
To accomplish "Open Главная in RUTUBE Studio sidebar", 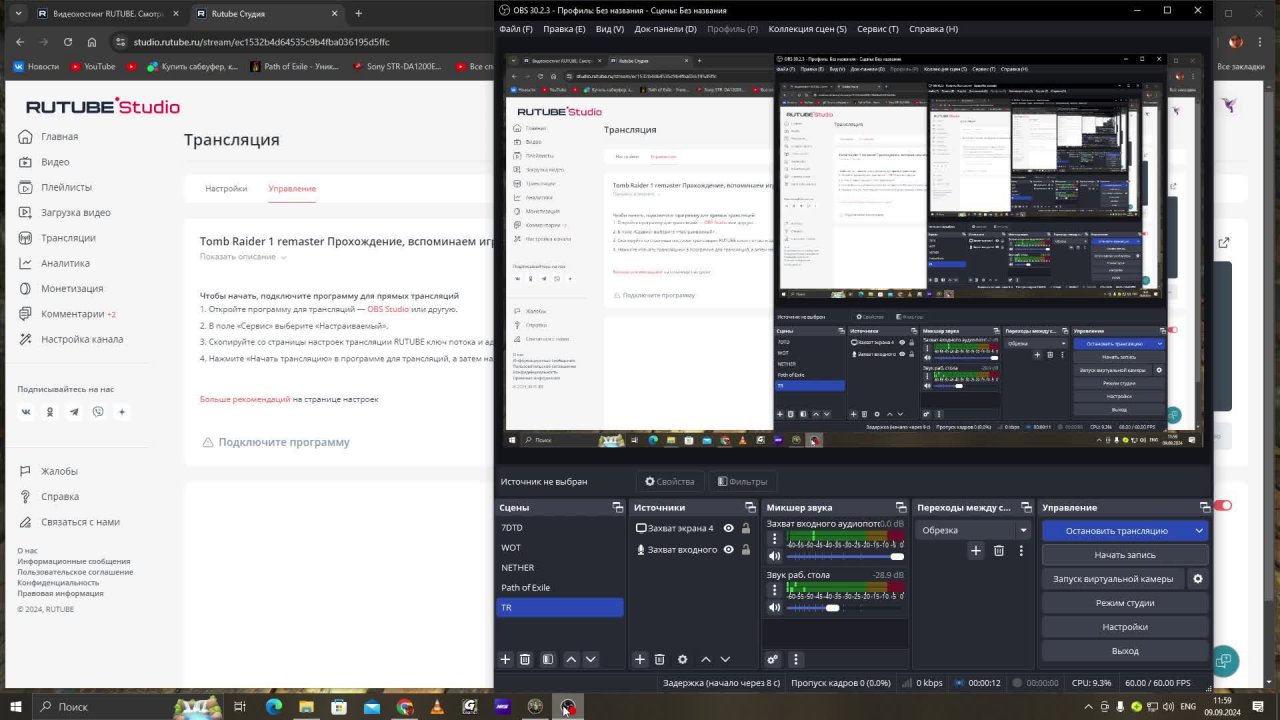I will tap(59, 136).
